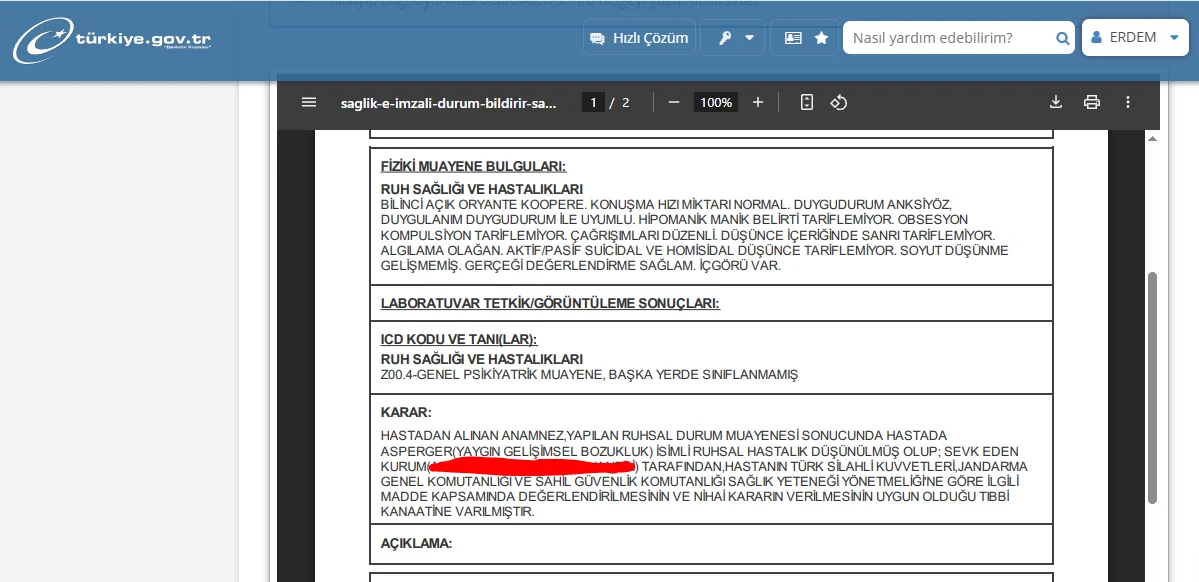Click the PDF vertical scrollbar thumb
The image size is (1199, 582).
1152,388
